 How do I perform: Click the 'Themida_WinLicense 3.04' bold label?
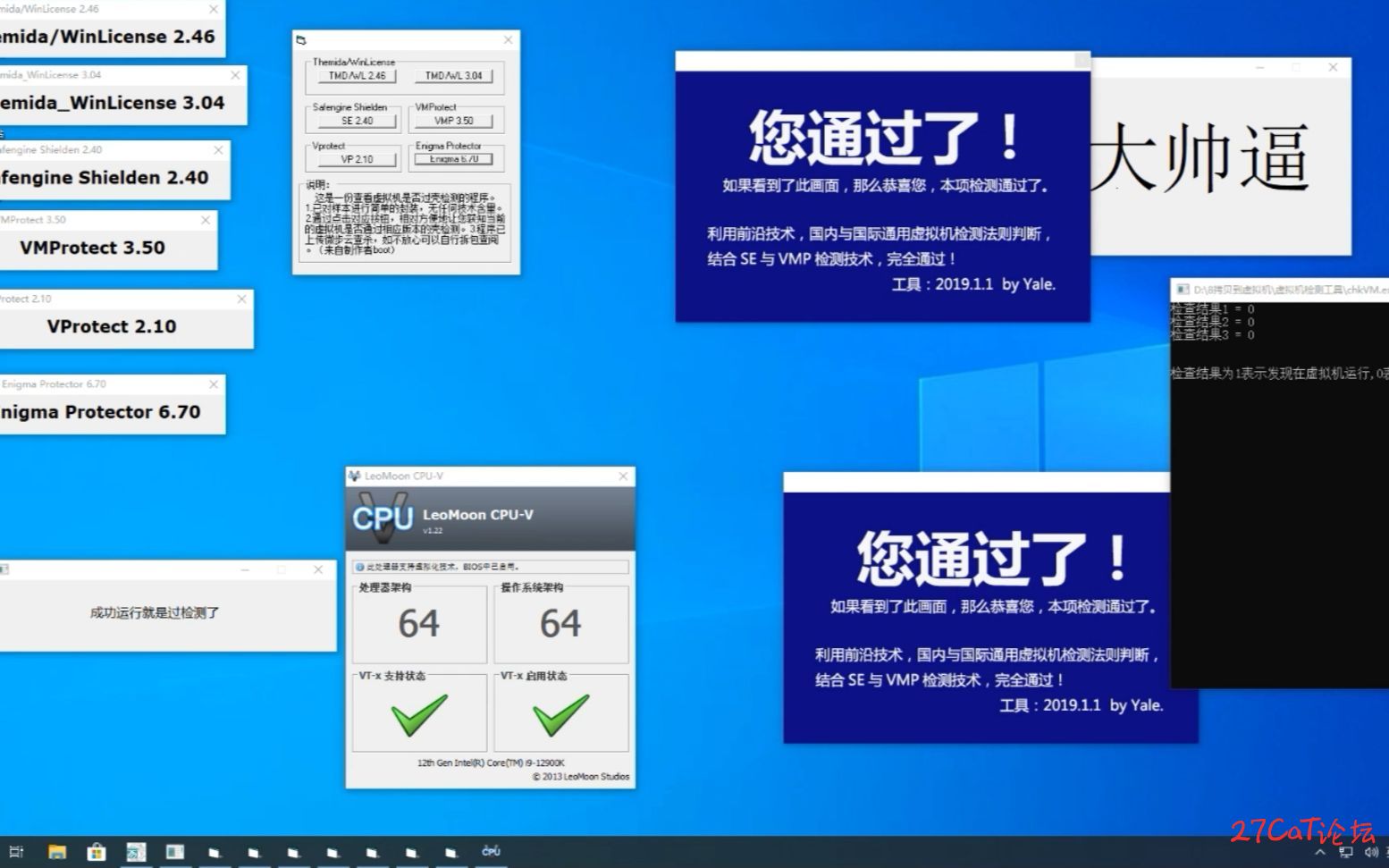(113, 103)
